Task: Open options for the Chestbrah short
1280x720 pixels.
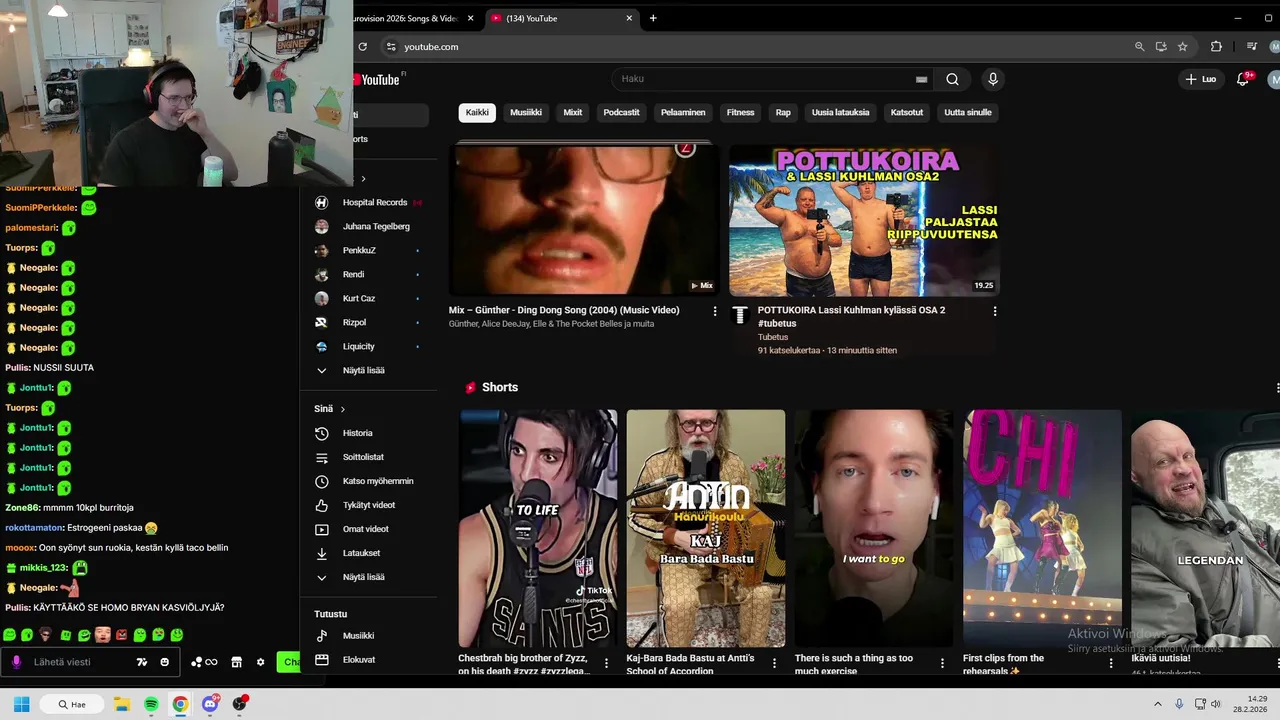Action: coord(606,662)
